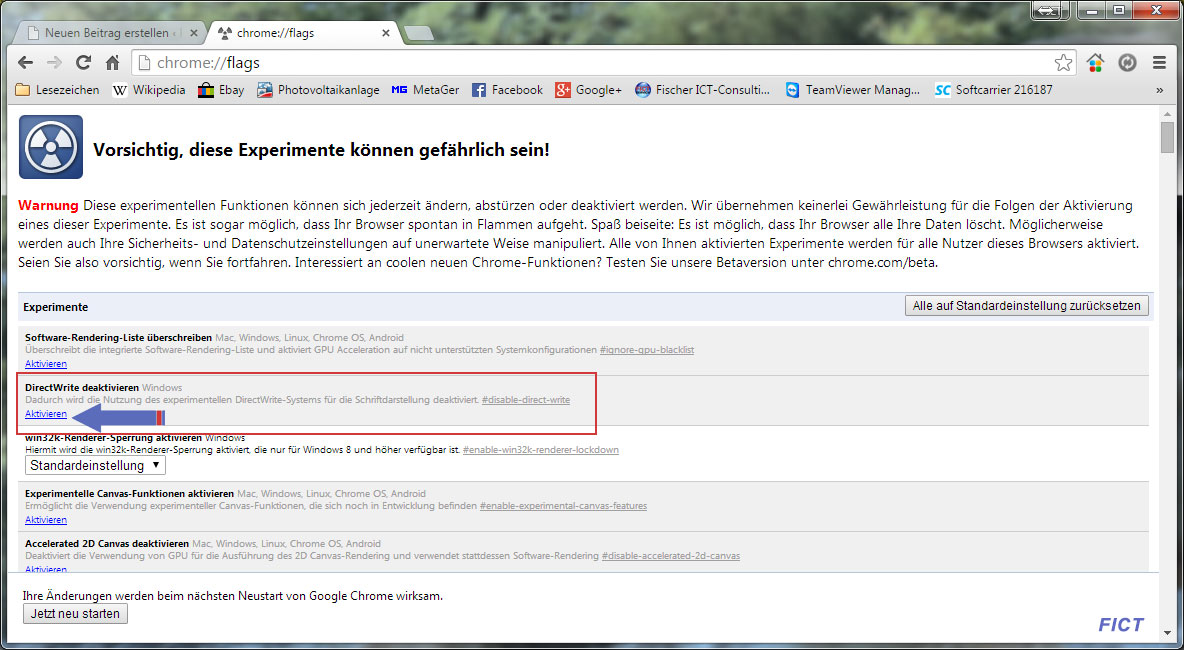This screenshot has width=1184, height=650.
Task: Open the TeamViewer Manag... bookmark
Action: click(x=853, y=90)
